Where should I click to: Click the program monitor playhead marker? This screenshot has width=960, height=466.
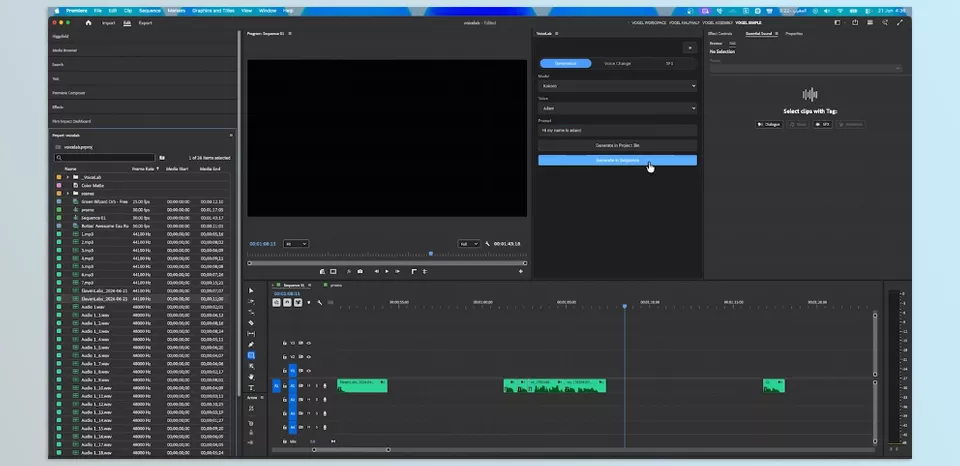pos(431,254)
